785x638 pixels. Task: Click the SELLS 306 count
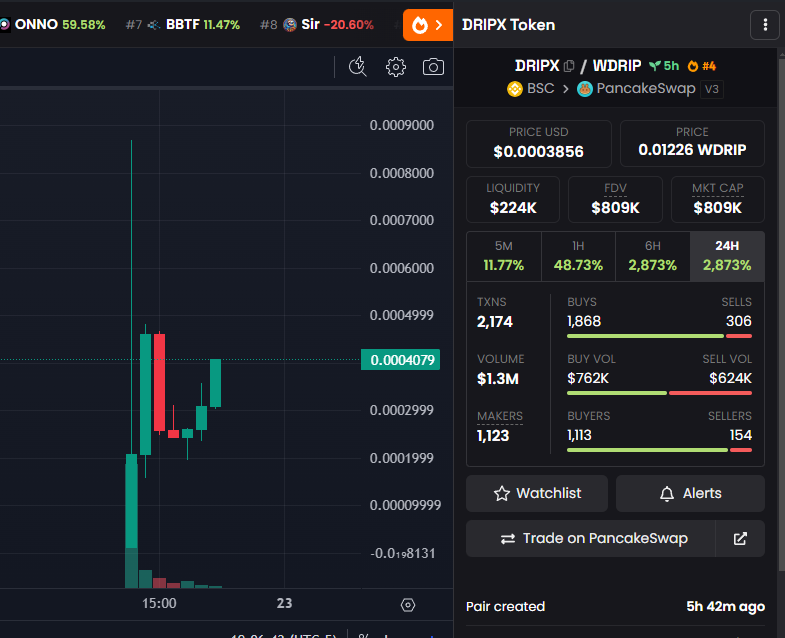(x=738, y=321)
